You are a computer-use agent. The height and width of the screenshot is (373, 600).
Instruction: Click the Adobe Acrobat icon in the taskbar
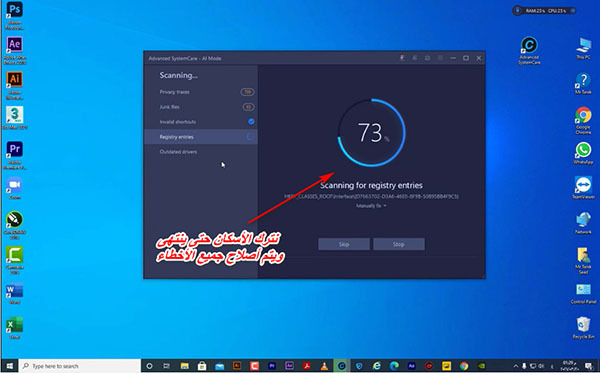pos(307,366)
